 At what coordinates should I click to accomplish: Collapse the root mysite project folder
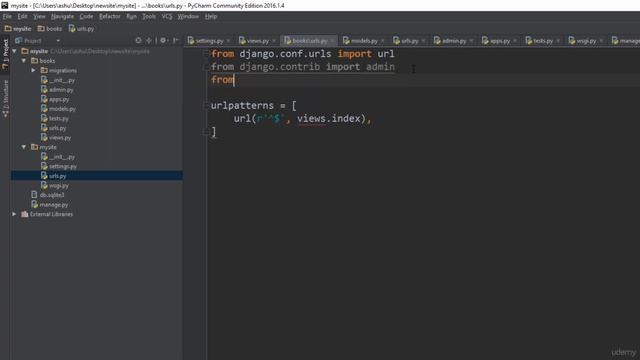pos(15,51)
